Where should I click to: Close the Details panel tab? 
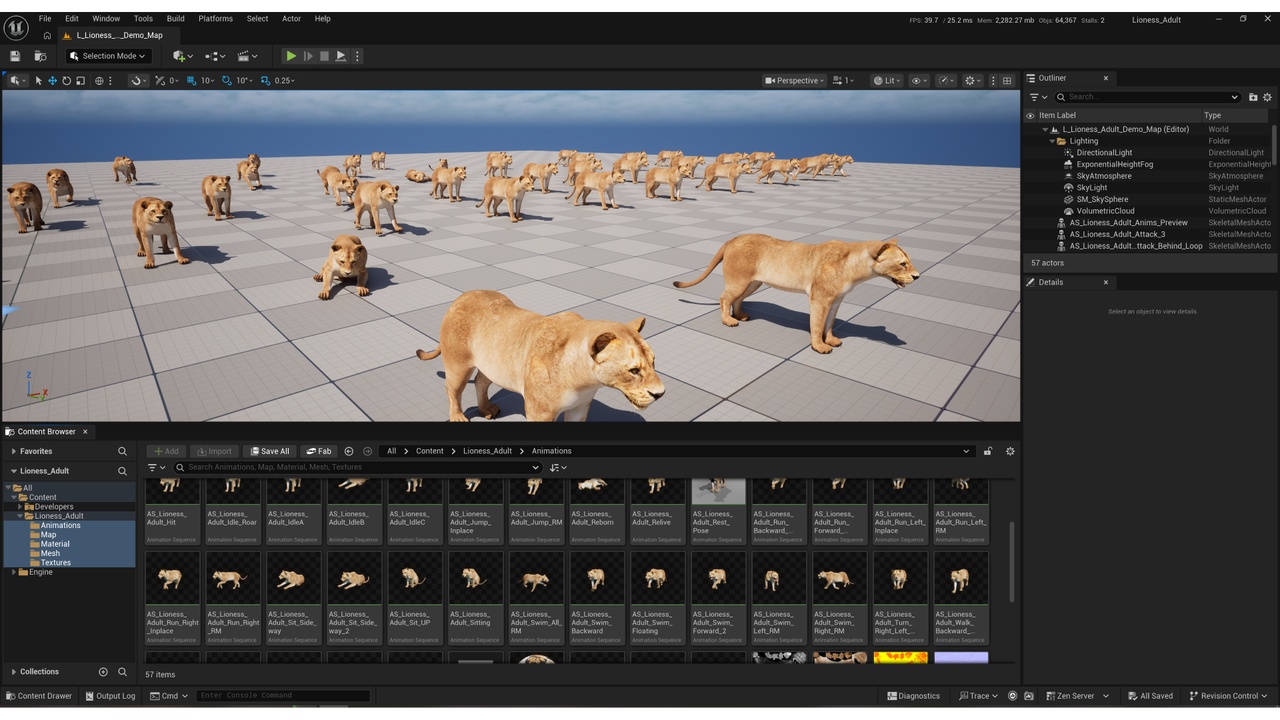(x=1105, y=282)
